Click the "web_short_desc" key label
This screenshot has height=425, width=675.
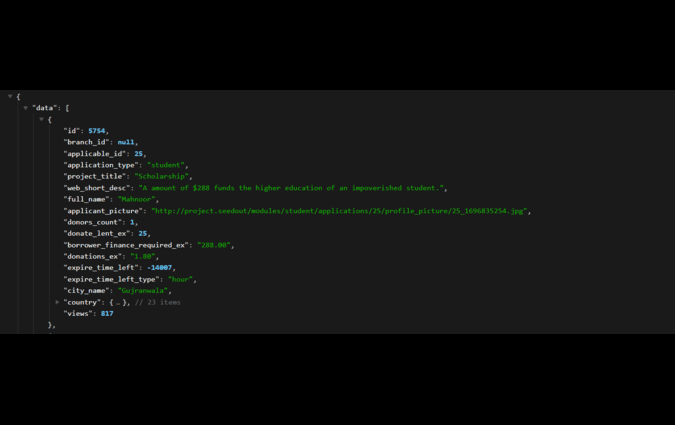click(97, 188)
